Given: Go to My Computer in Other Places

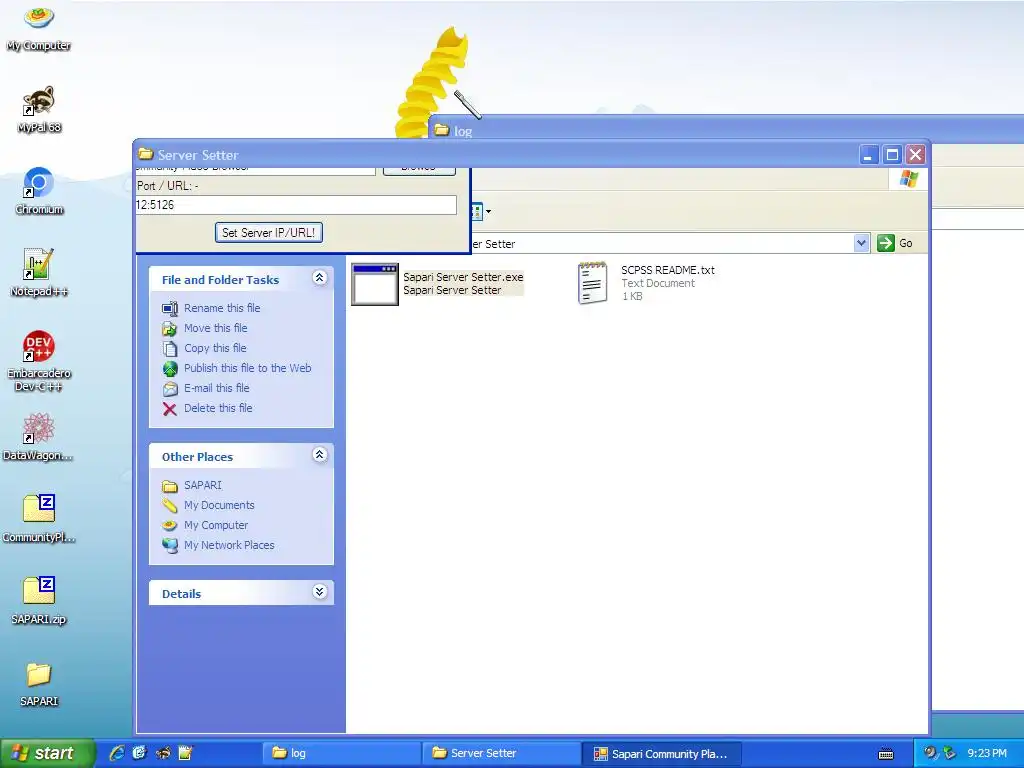Looking at the screenshot, I should click(x=216, y=525).
